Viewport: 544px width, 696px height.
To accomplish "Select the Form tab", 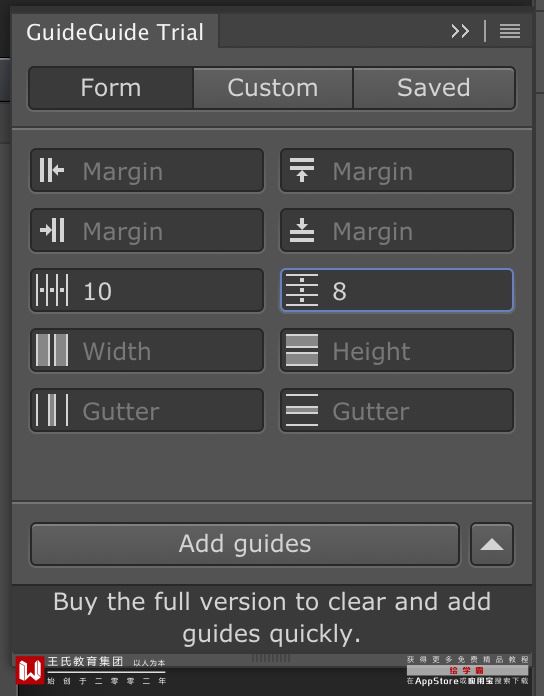I will (x=111, y=88).
